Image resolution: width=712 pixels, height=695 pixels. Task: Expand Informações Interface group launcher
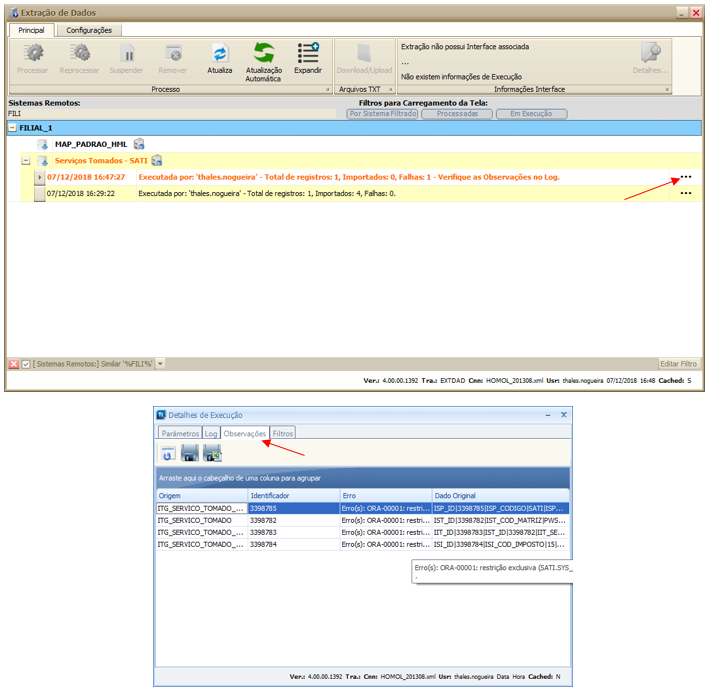667,89
